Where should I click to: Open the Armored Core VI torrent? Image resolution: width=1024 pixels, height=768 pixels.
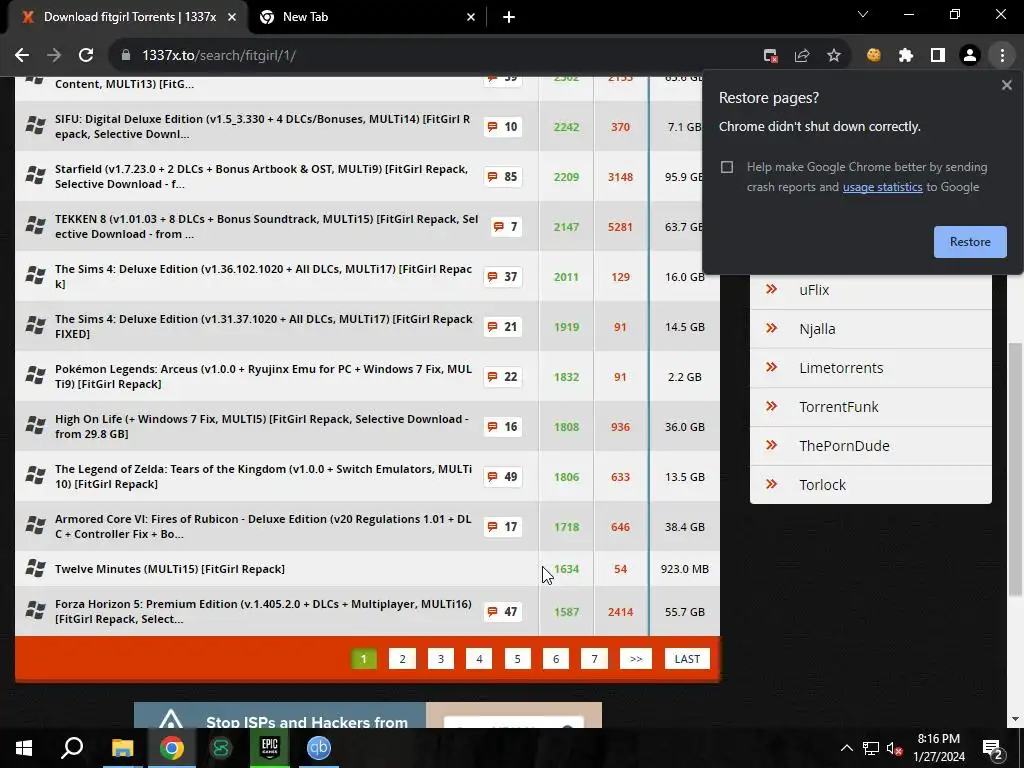coord(263,526)
